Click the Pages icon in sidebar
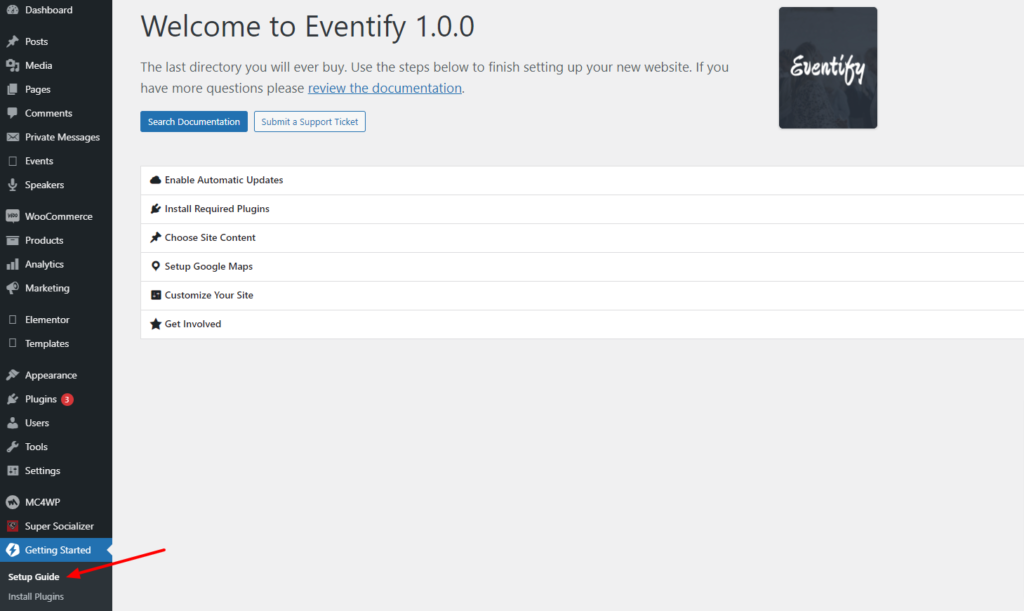This screenshot has height=611, width=1024. pyautogui.click(x=12, y=89)
